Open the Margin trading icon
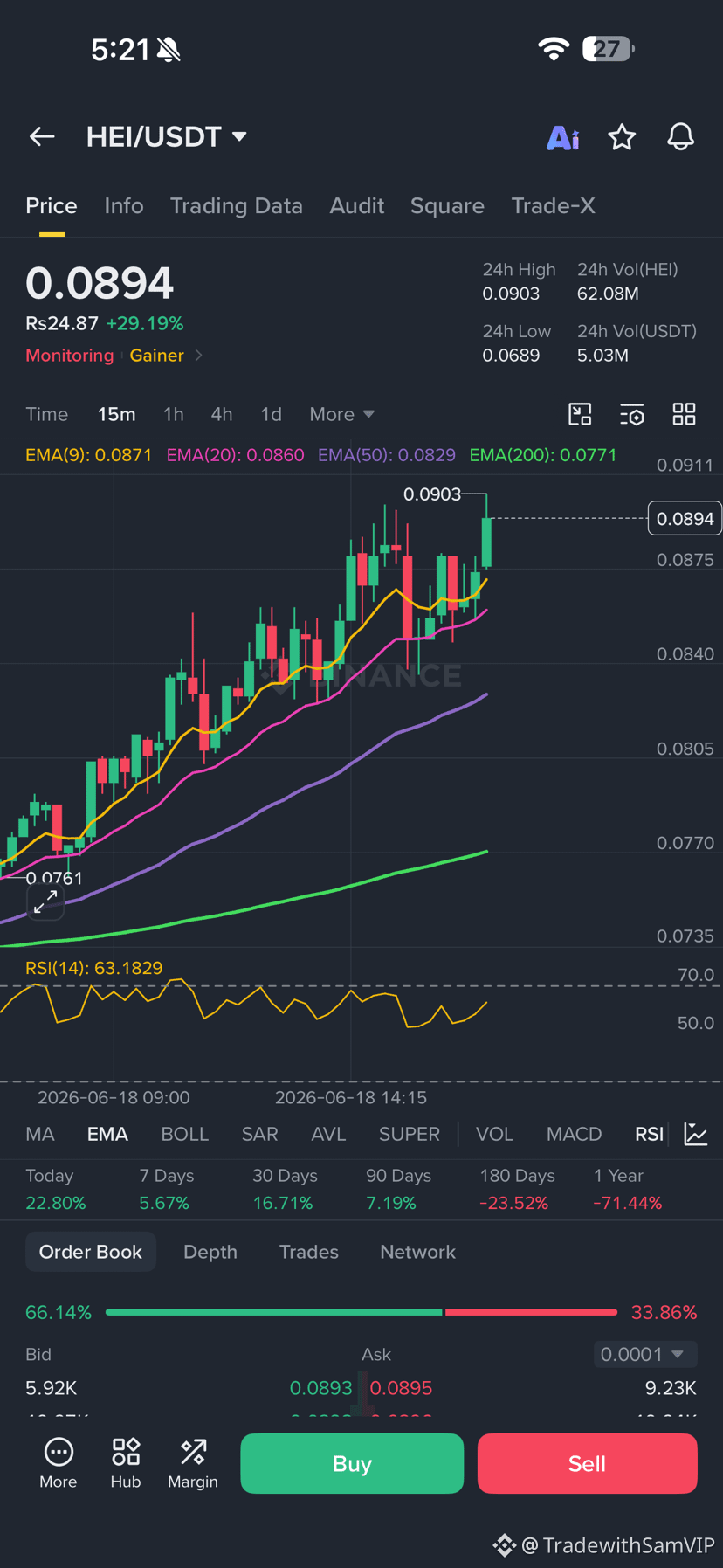This screenshot has height=1568, width=723. click(193, 1463)
